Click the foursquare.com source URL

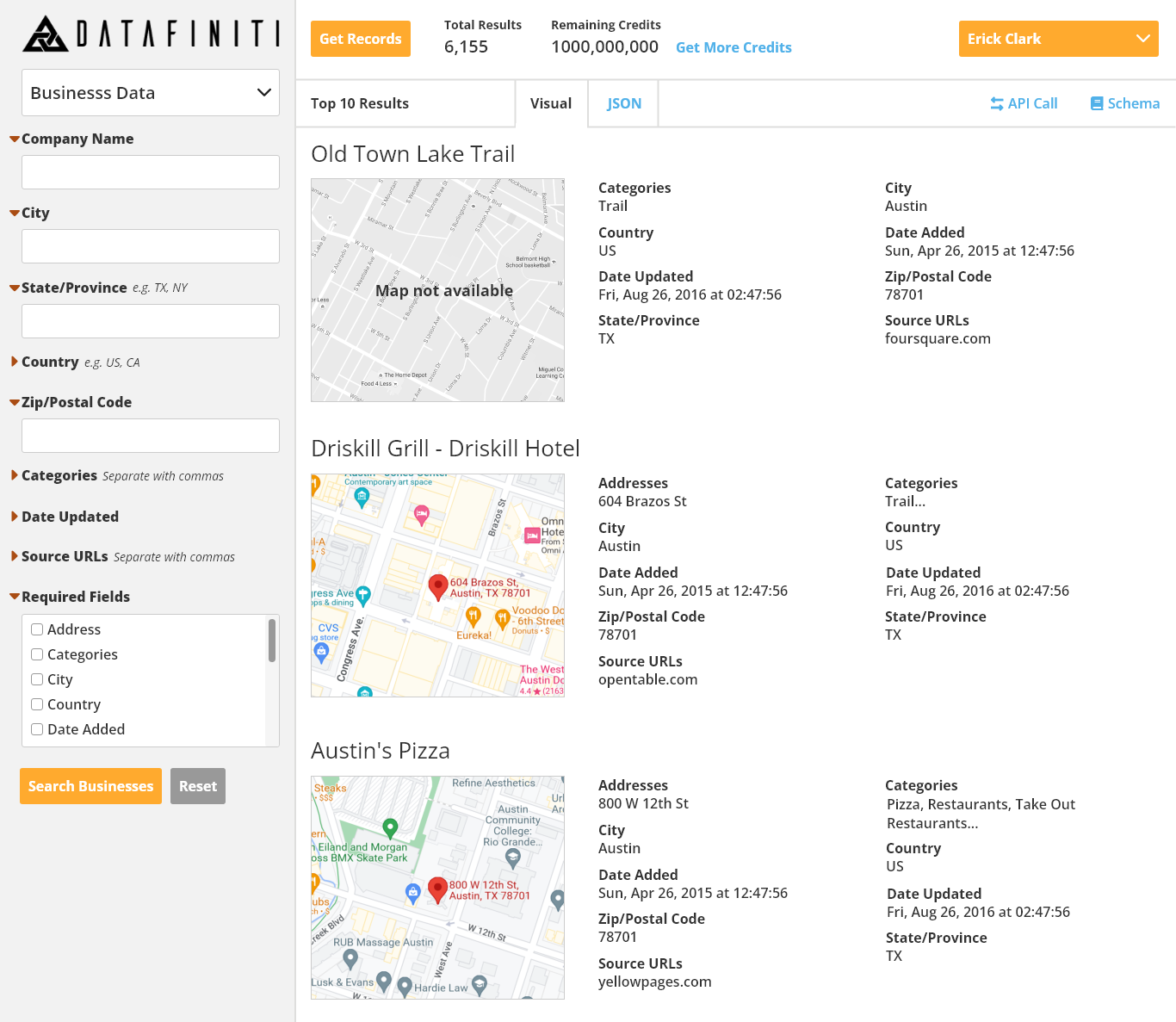tap(938, 338)
